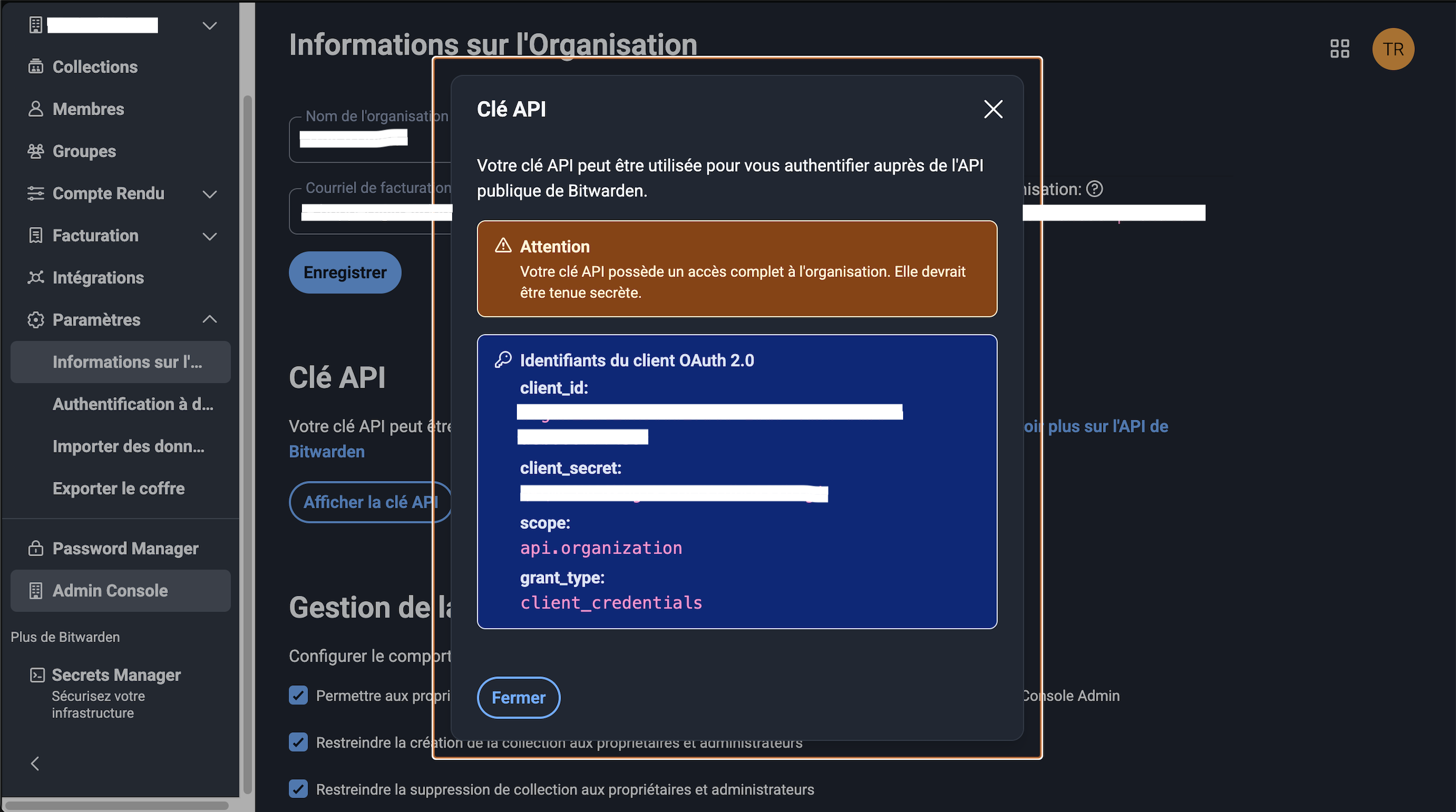The width and height of the screenshot is (1456, 812).
Task: Click the Bitwarden API link
Action: pyautogui.click(x=327, y=451)
